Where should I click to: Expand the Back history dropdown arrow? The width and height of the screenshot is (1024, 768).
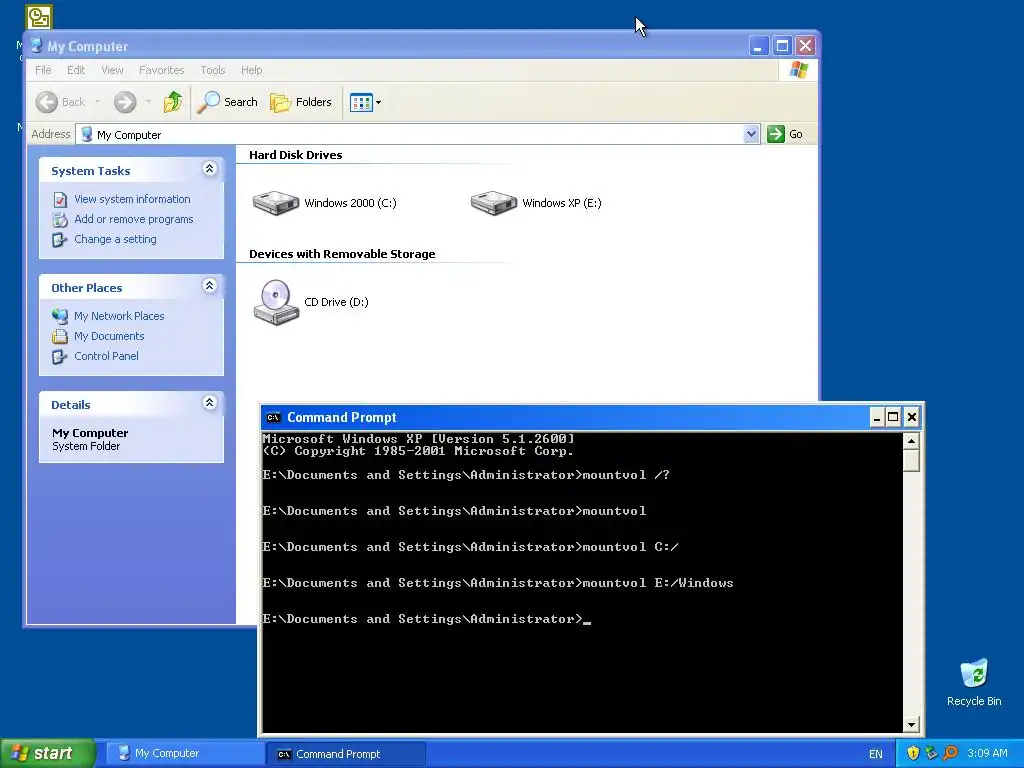97,102
